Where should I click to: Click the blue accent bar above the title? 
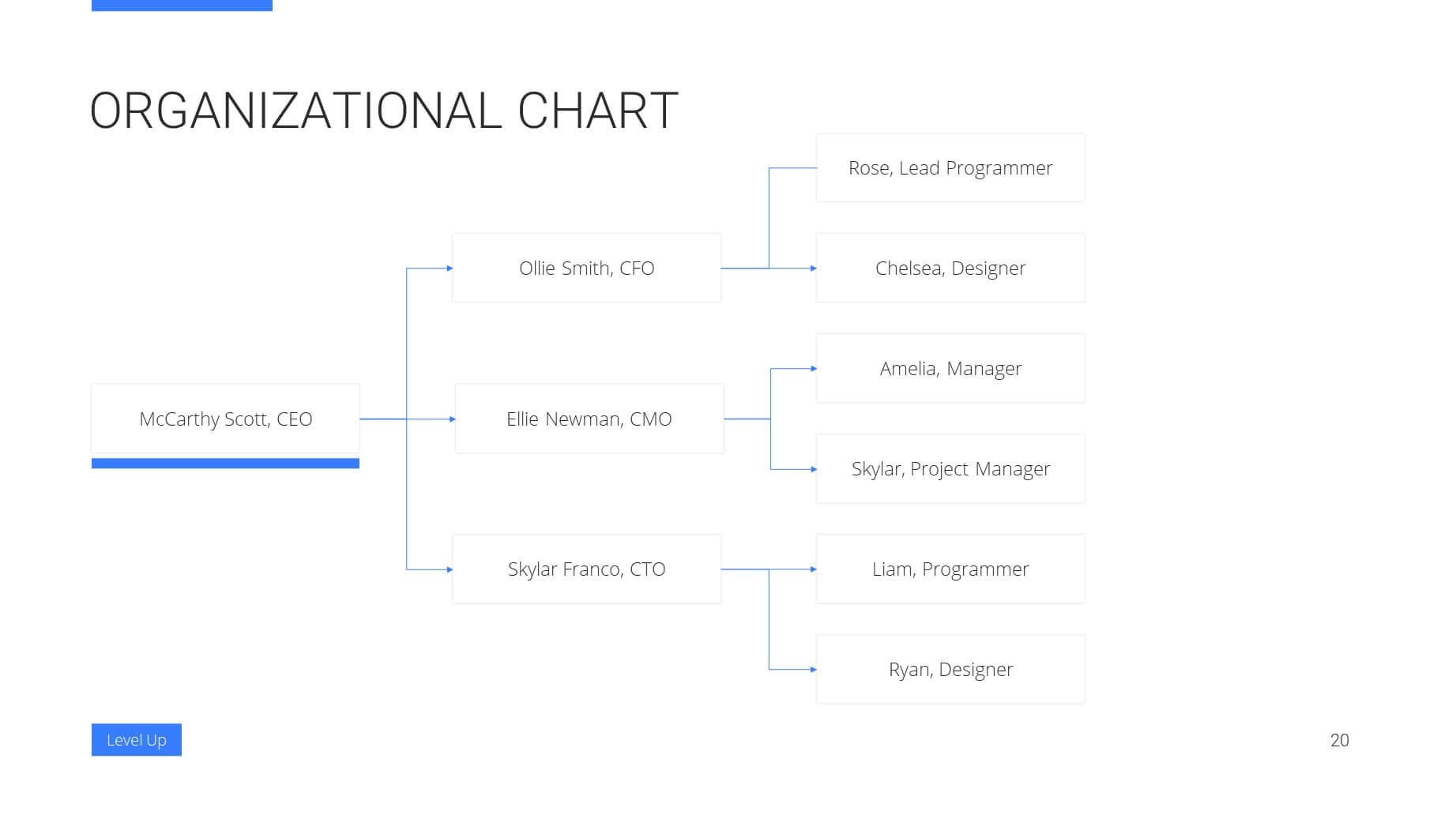coord(182,6)
